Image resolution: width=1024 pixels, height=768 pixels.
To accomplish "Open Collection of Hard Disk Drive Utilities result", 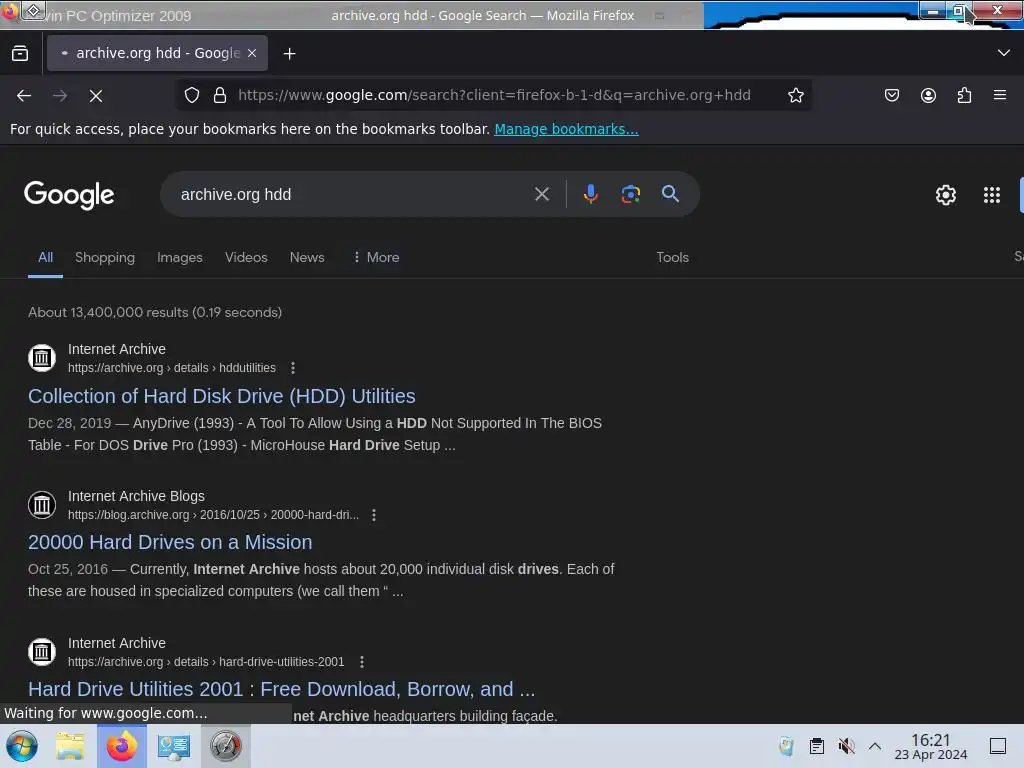I will 221,396.
